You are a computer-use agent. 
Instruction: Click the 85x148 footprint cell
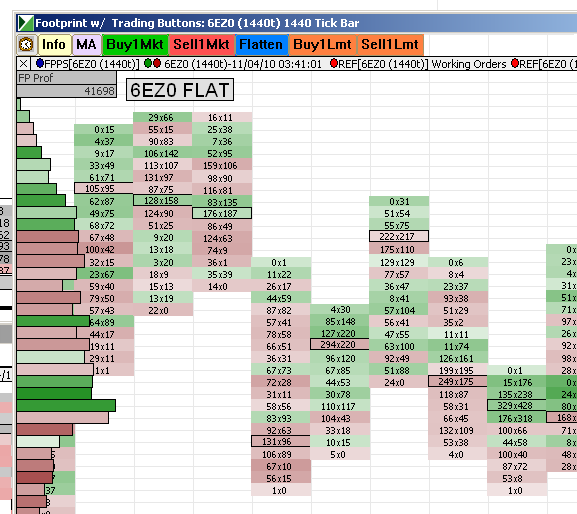[339, 322]
